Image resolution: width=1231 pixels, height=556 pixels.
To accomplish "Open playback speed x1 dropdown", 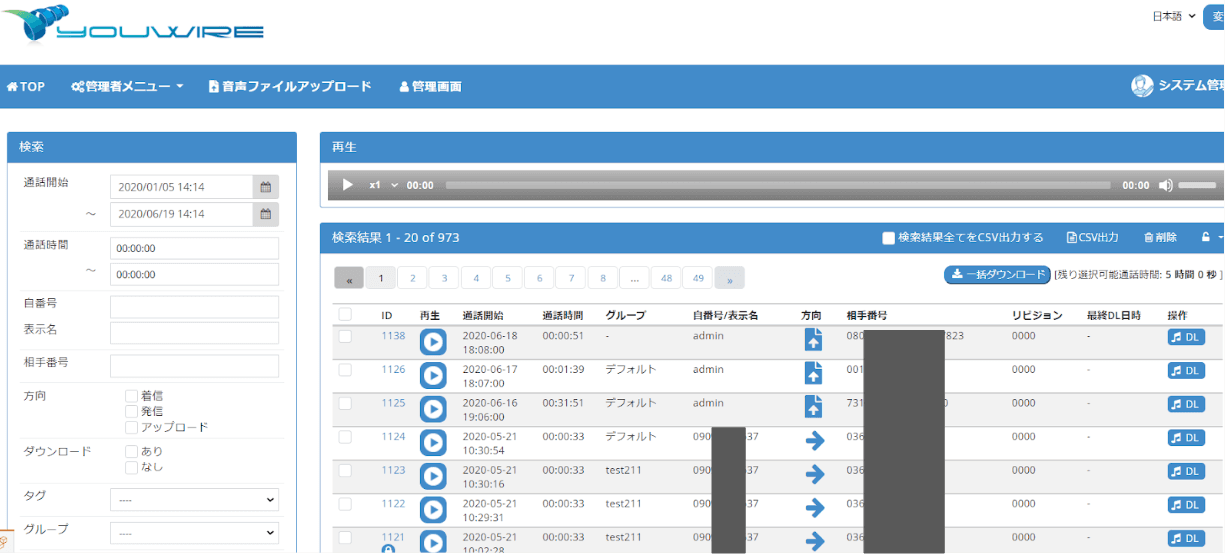I will pyautogui.click(x=383, y=186).
